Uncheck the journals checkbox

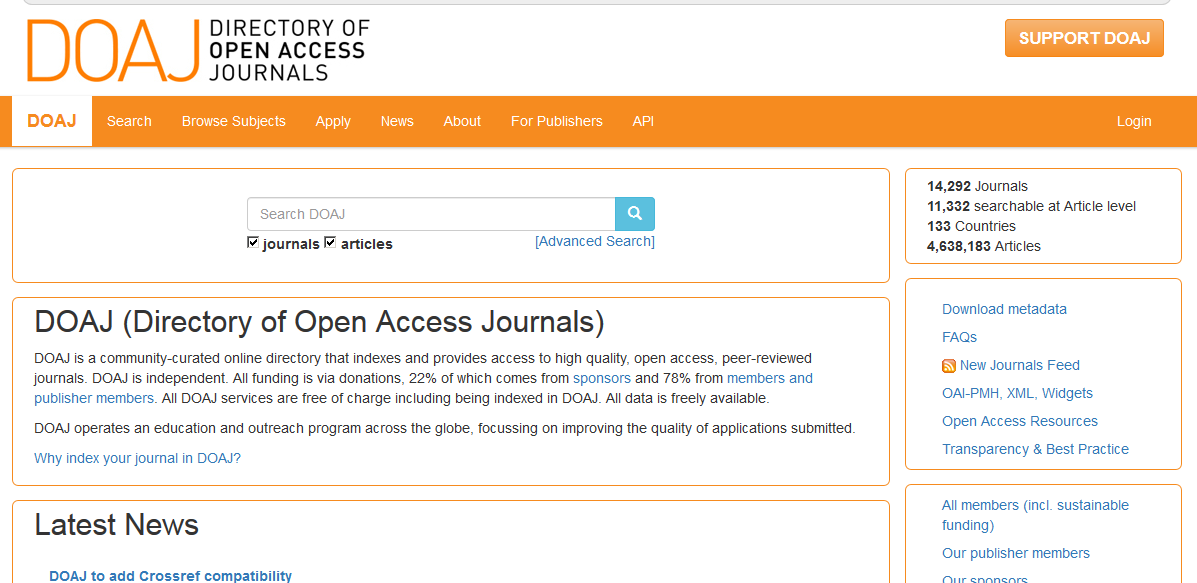[253, 243]
